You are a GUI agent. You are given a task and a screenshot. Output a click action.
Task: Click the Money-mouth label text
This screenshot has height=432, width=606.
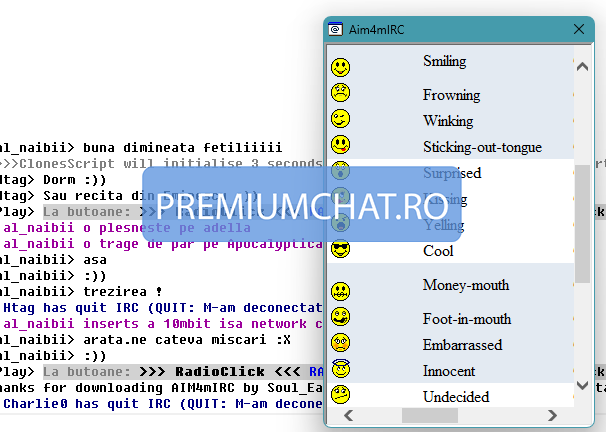(466, 285)
